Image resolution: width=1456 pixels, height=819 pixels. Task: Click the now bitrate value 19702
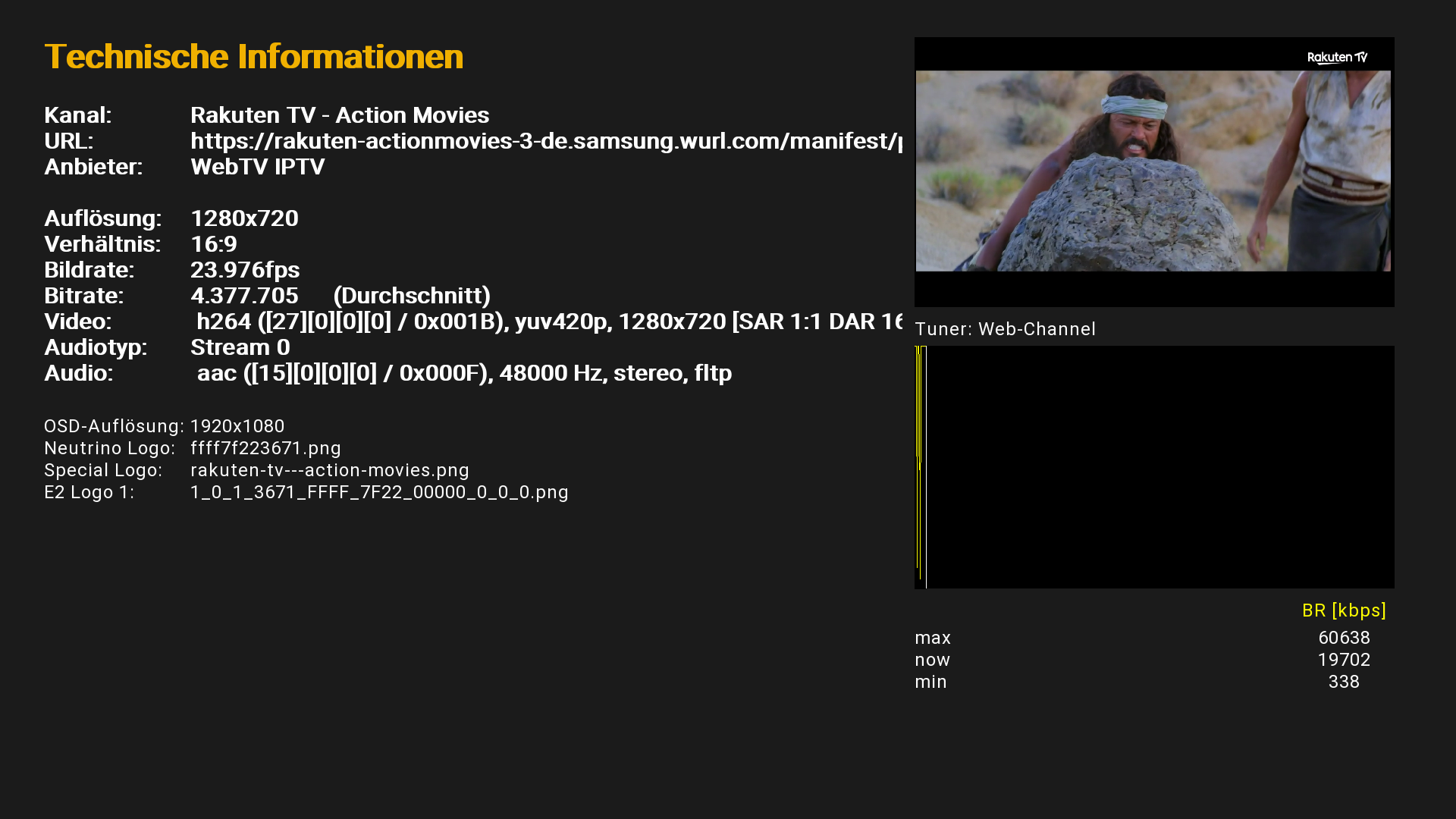(x=1344, y=661)
